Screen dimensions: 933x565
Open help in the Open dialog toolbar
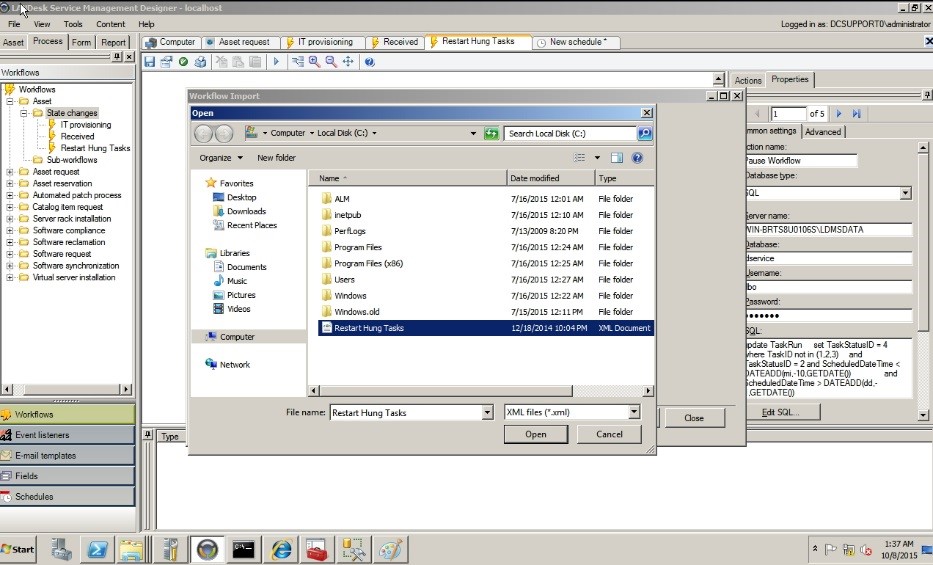coord(637,158)
